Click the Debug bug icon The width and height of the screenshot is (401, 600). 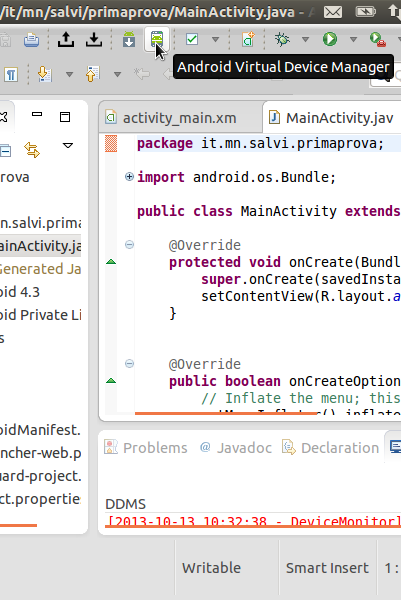point(282,39)
